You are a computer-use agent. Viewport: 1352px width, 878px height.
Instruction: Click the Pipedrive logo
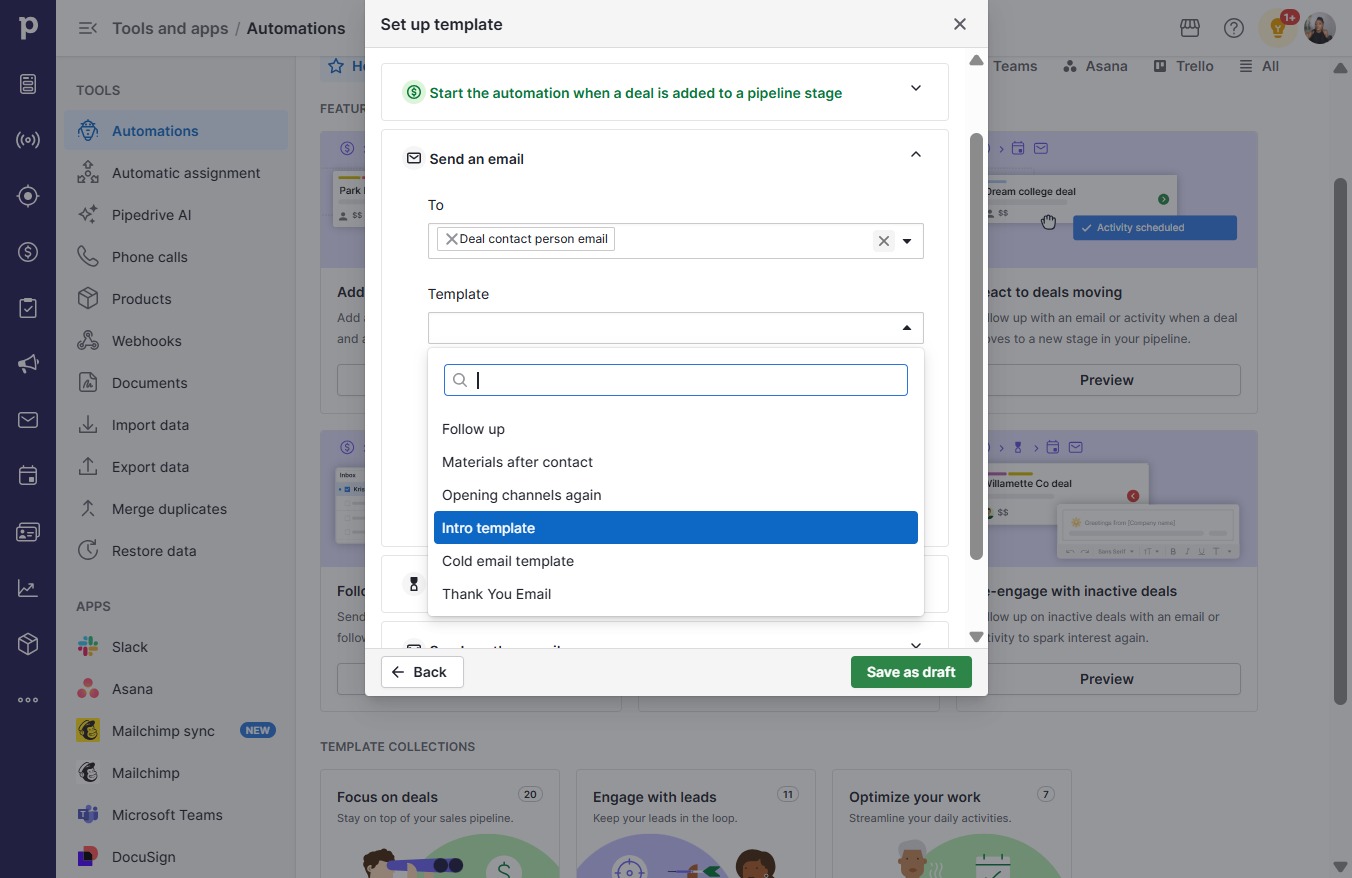pyautogui.click(x=28, y=28)
